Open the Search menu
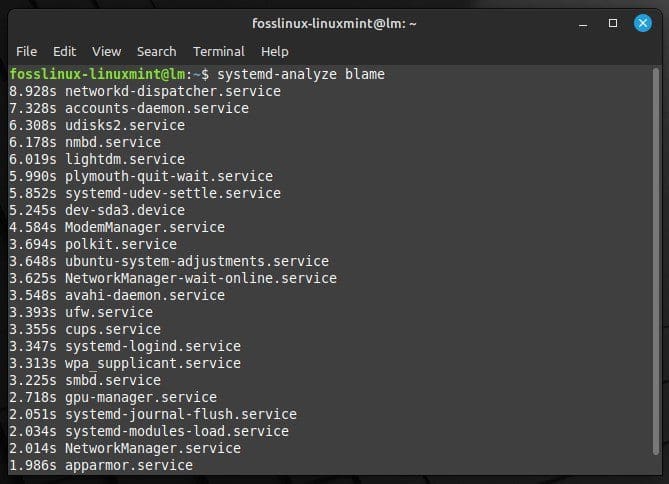Viewport: 669px width, 484px height. coord(156,52)
